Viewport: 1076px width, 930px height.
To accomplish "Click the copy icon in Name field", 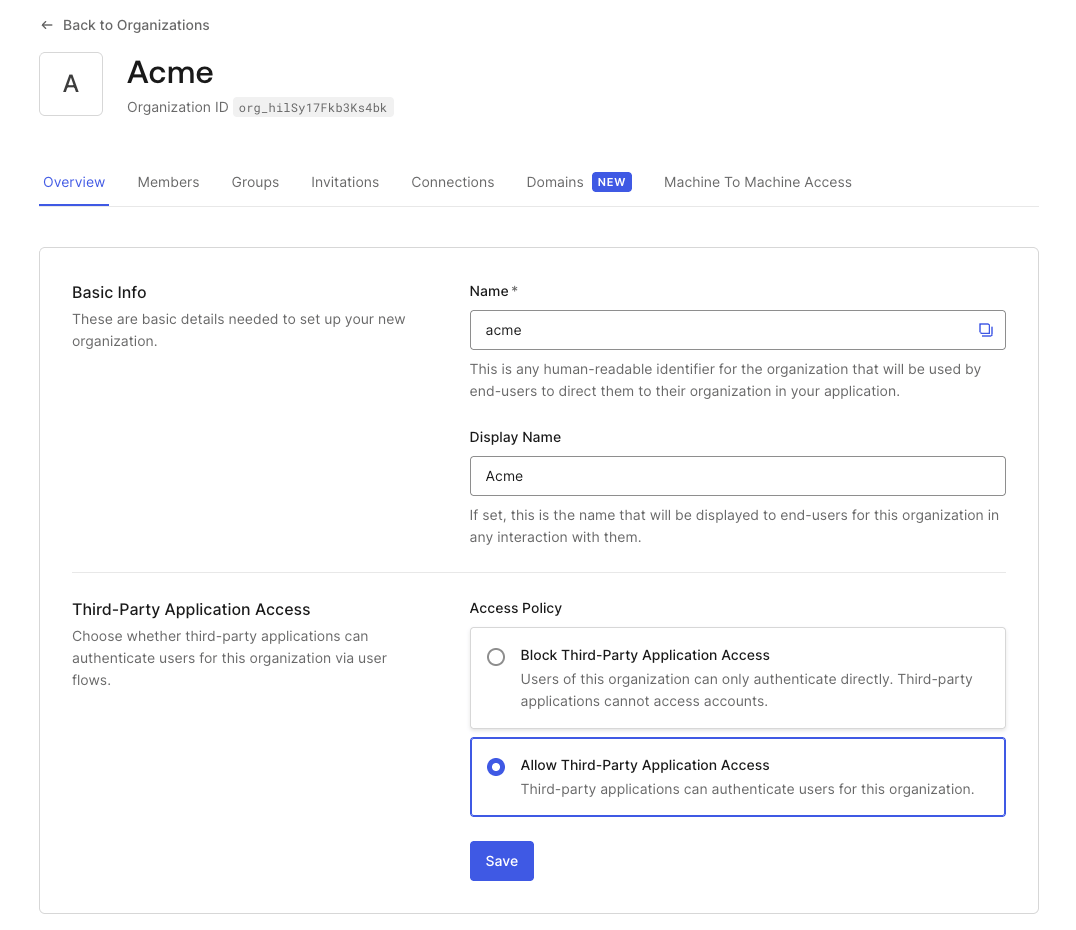I will (985, 330).
